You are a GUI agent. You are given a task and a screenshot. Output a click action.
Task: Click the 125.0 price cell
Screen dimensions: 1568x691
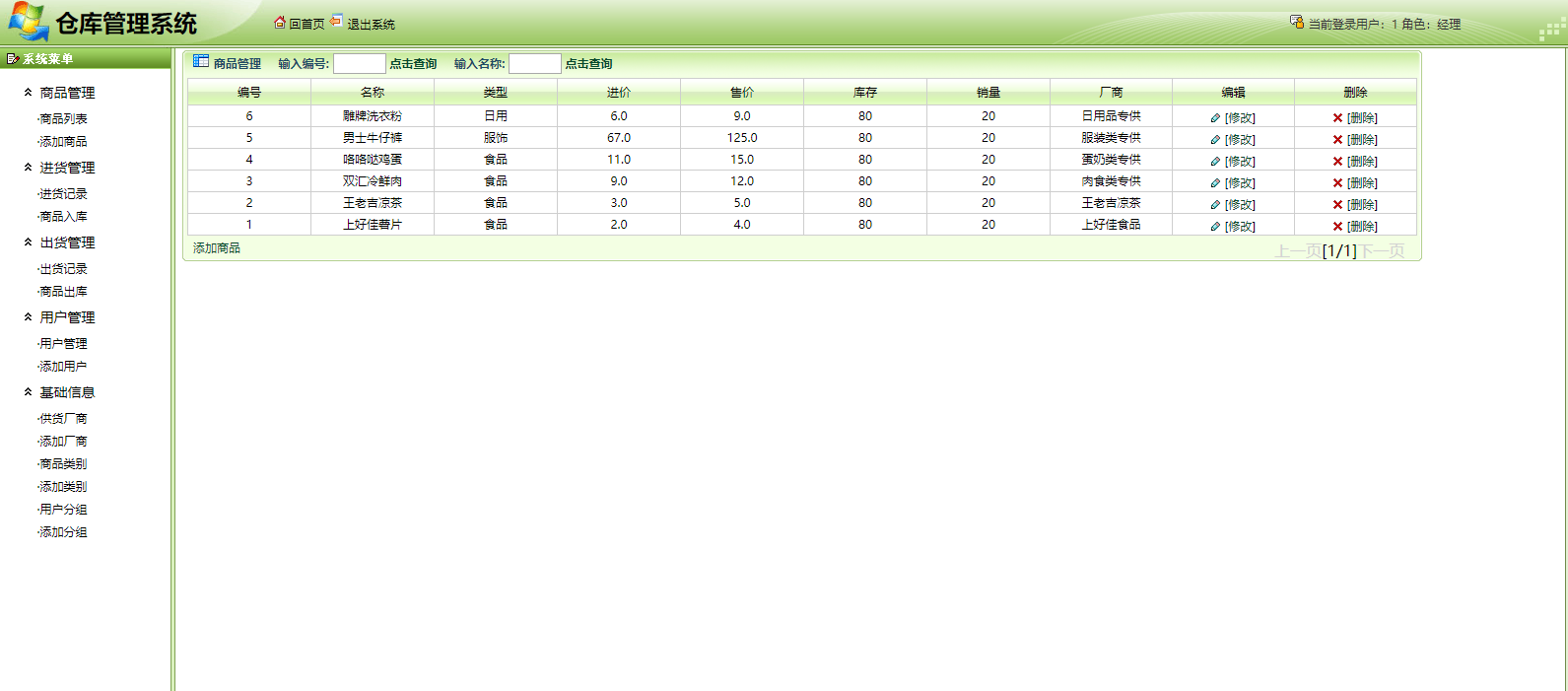click(742, 137)
